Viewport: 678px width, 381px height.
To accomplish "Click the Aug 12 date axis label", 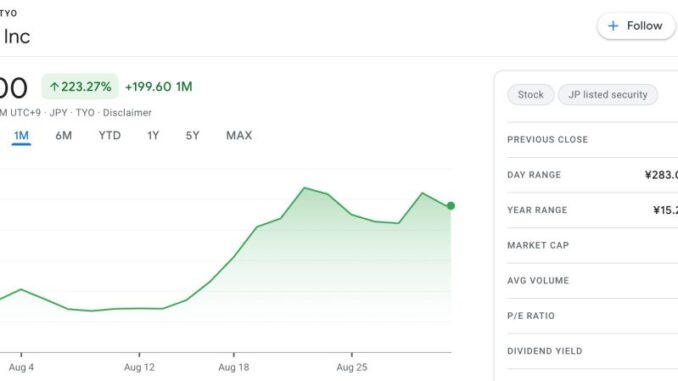I will click(139, 367).
